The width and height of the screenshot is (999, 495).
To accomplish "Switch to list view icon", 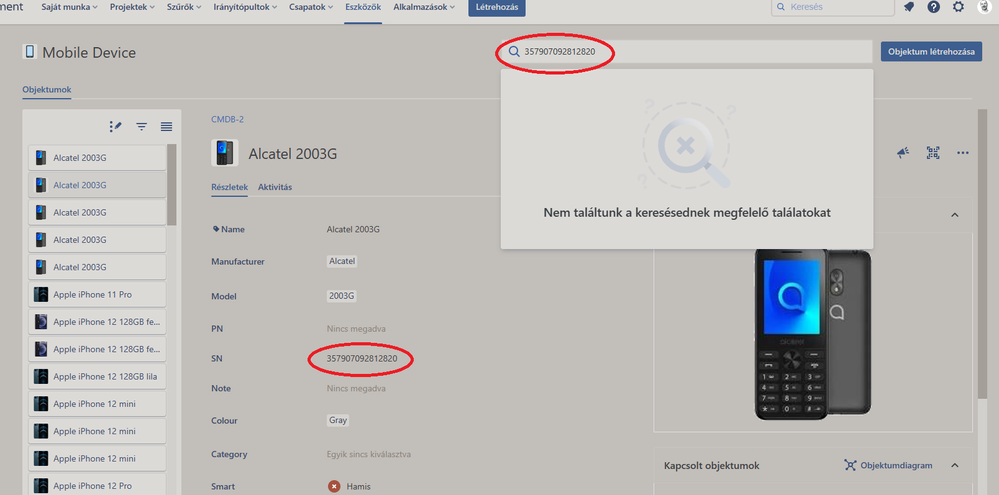I will point(166,127).
